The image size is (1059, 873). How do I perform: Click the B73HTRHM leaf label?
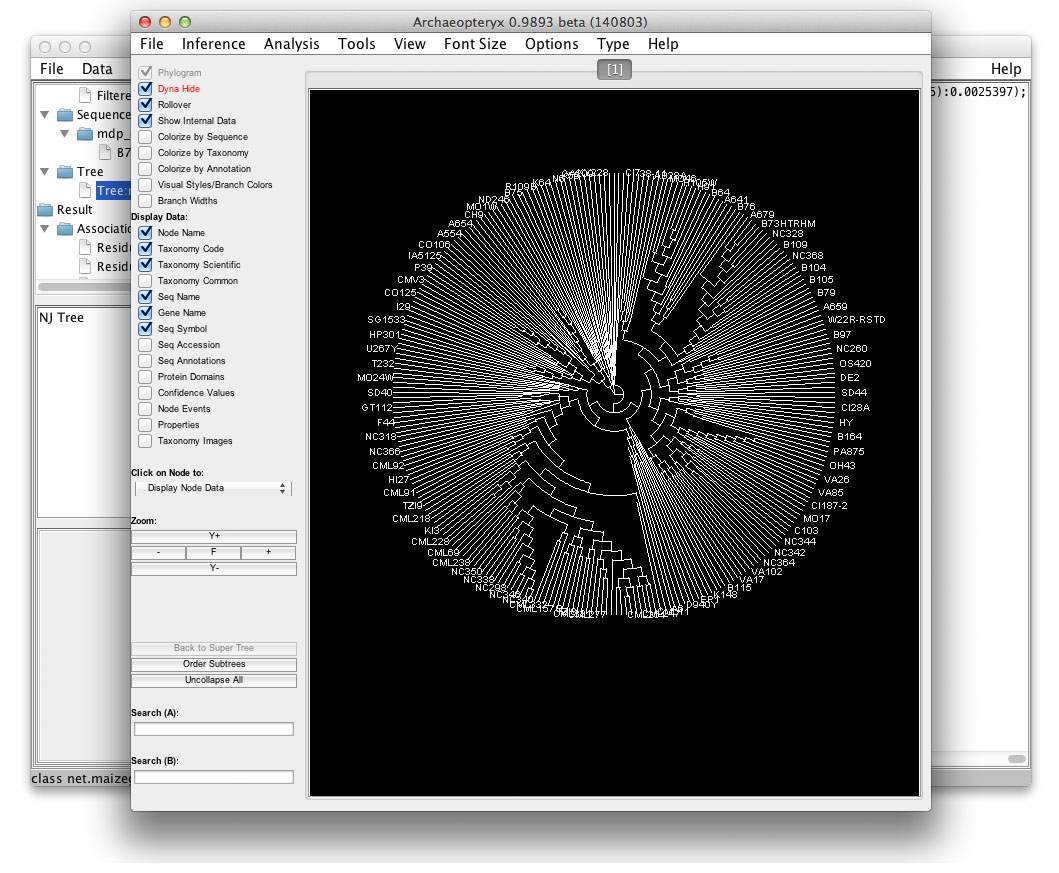point(788,223)
